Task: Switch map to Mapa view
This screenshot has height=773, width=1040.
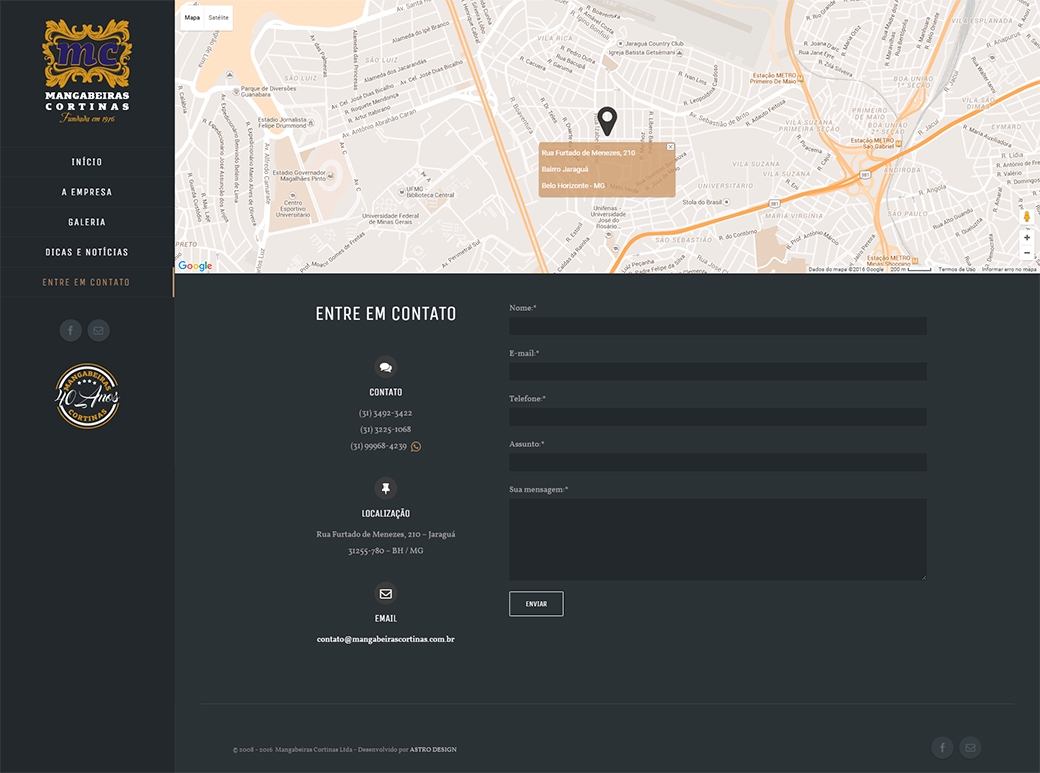Action: point(192,18)
